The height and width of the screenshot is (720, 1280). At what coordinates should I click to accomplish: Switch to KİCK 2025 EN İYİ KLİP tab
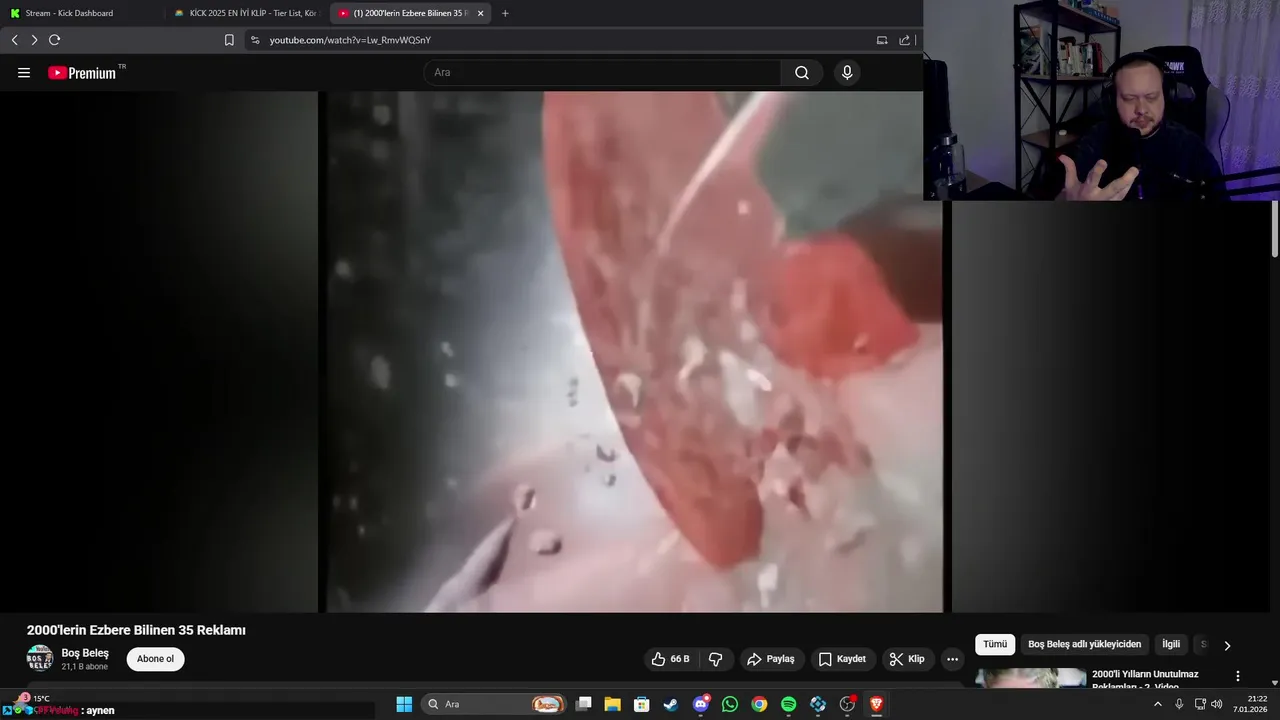pyautogui.click(x=247, y=13)
